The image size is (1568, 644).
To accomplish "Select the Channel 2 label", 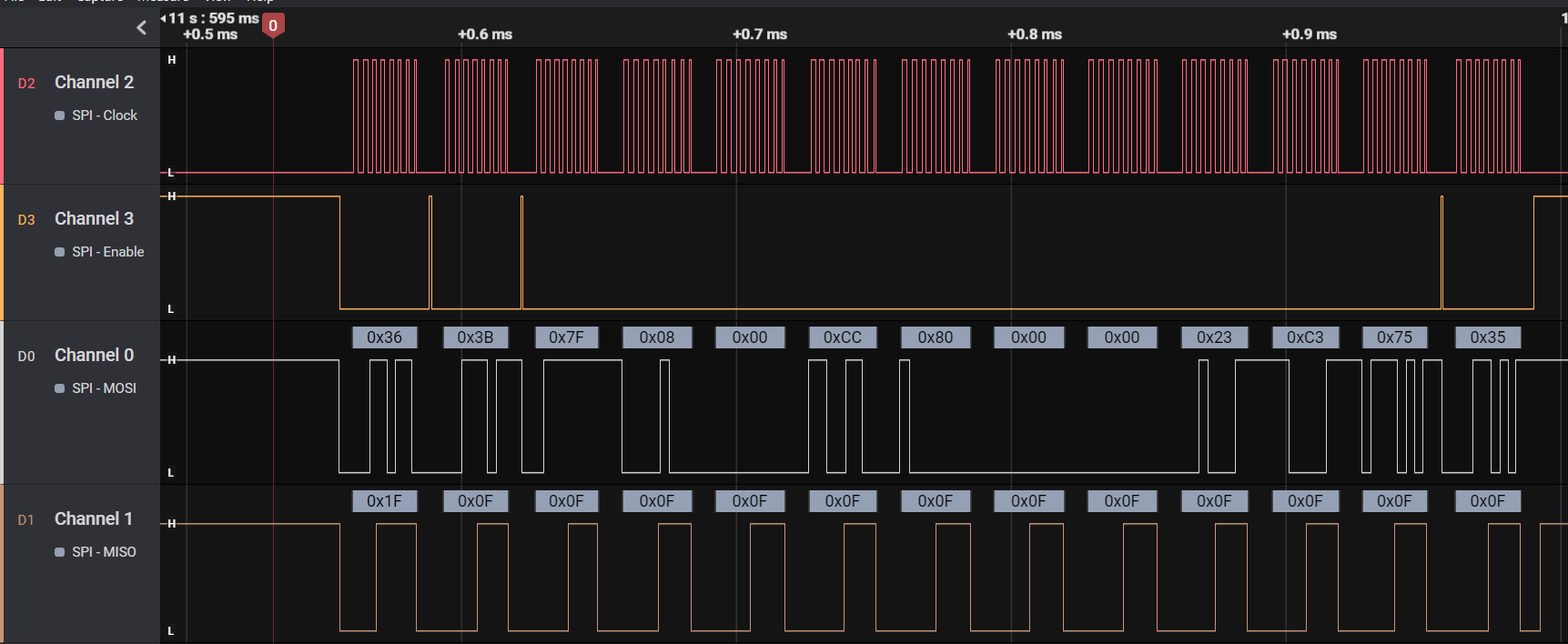I will tap(94, 82).
